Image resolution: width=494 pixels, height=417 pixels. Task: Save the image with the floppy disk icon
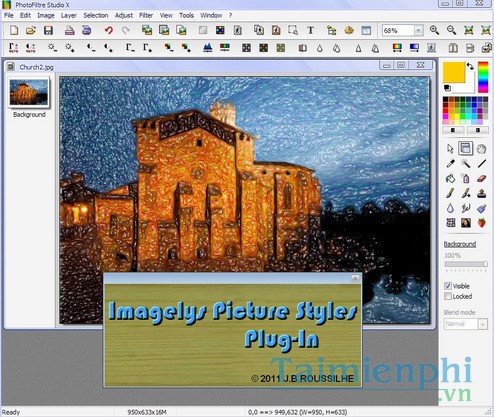(48, 30)
